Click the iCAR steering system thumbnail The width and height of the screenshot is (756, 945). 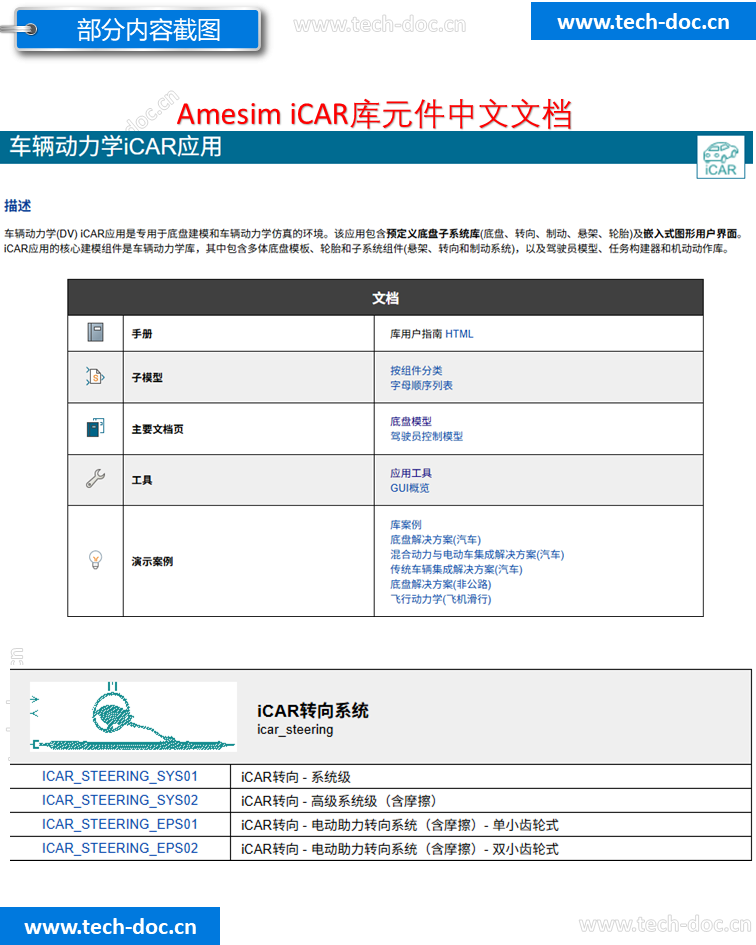click(x=133, y=717)
